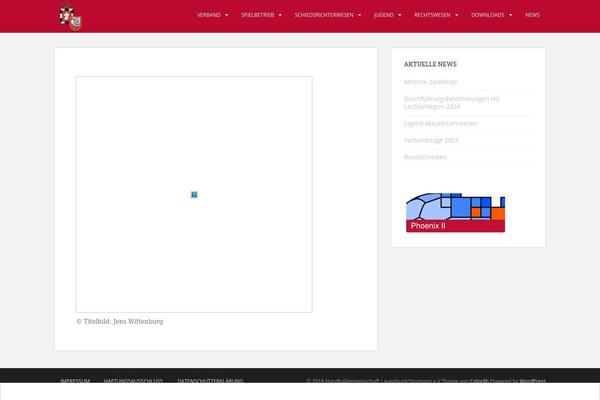Expand the Jugend dropdown arrow

[399, 15]
